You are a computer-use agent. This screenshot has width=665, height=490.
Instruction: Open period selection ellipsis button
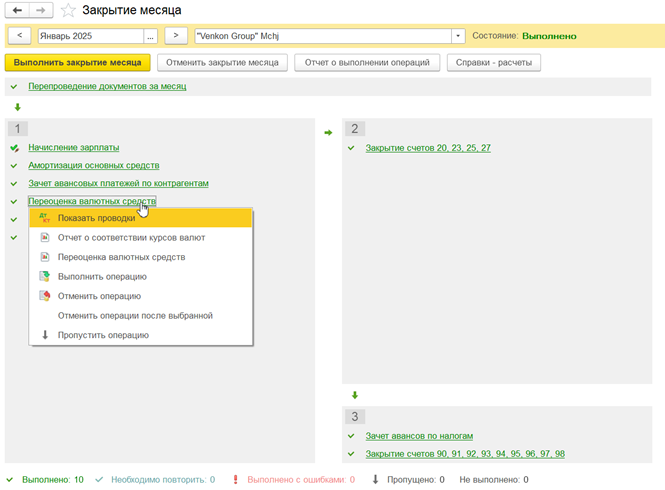pos(150,36)
